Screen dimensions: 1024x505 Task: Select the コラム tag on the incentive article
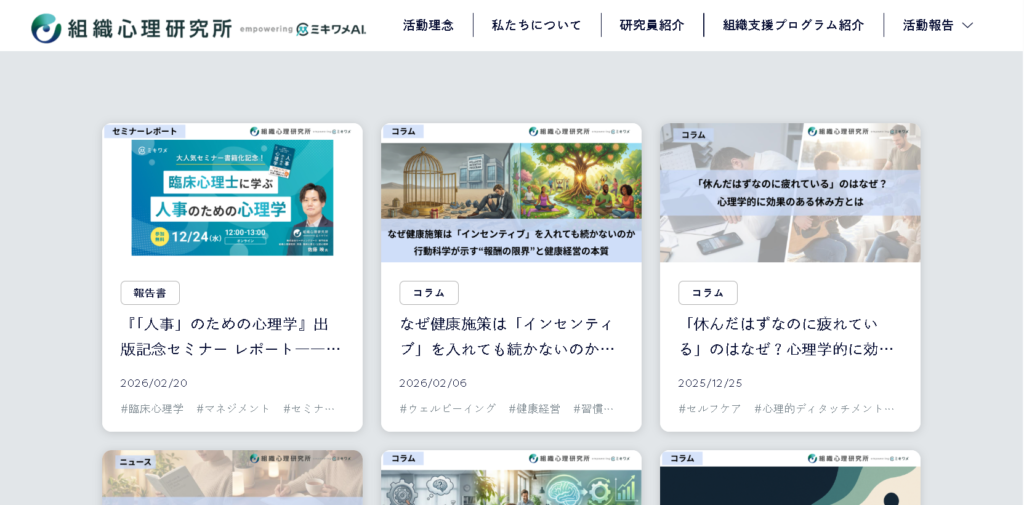(x=429, y=293)
